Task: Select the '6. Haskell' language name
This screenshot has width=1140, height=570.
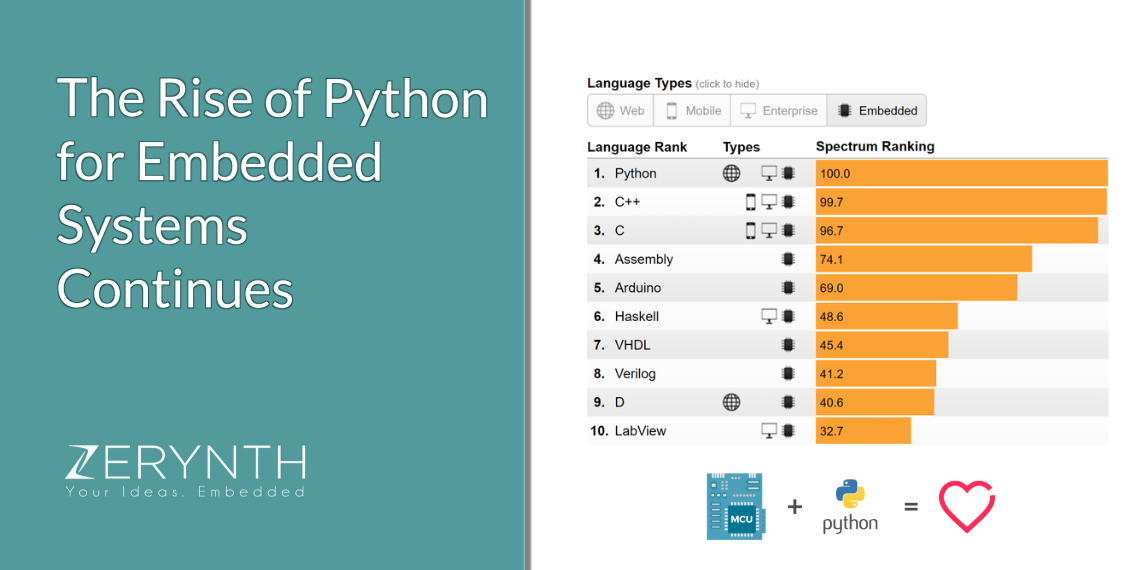Action: [626, 316]
